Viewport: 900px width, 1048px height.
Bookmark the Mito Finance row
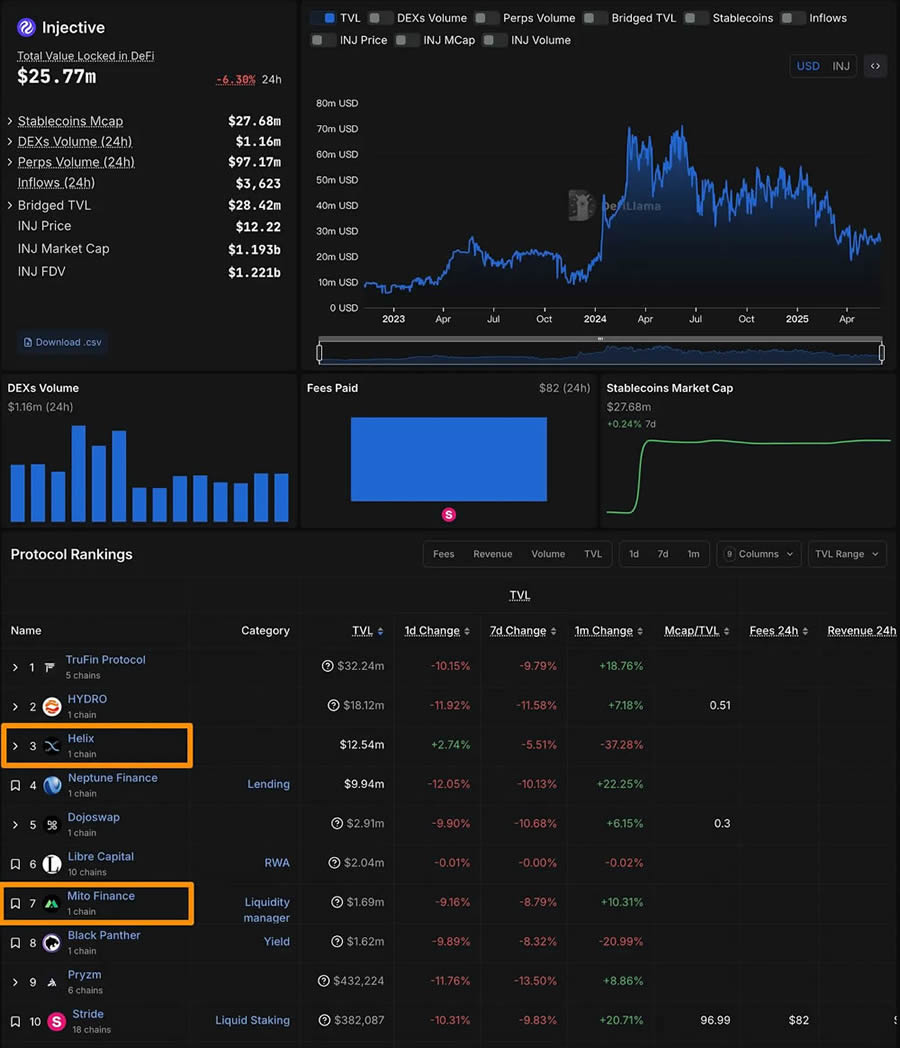[15, 903]
